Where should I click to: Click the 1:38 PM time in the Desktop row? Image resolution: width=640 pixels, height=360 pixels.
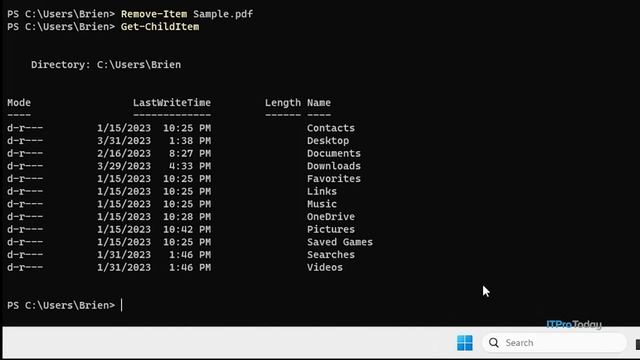pos(190,141)
